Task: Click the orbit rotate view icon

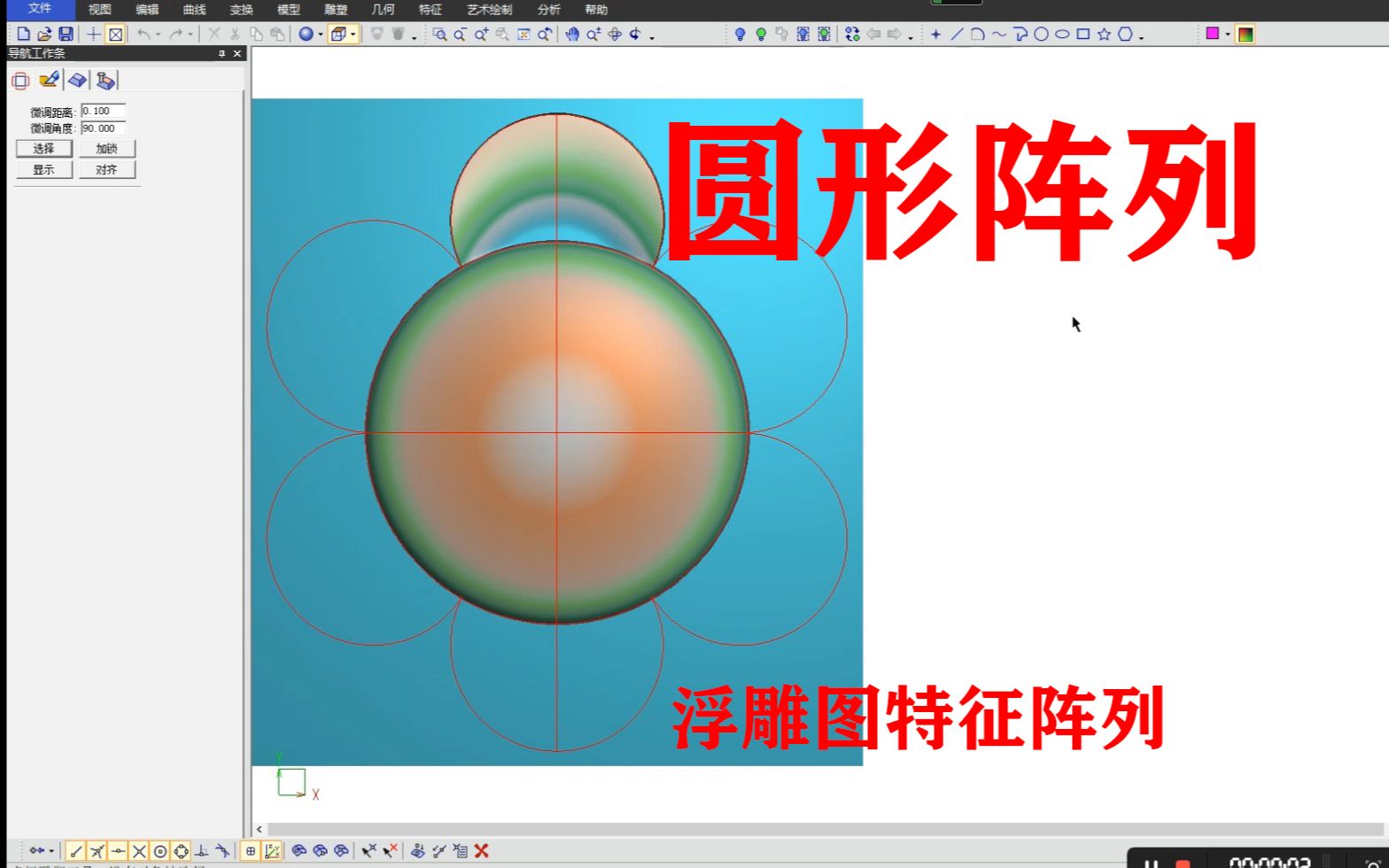Action: point(615,34)
